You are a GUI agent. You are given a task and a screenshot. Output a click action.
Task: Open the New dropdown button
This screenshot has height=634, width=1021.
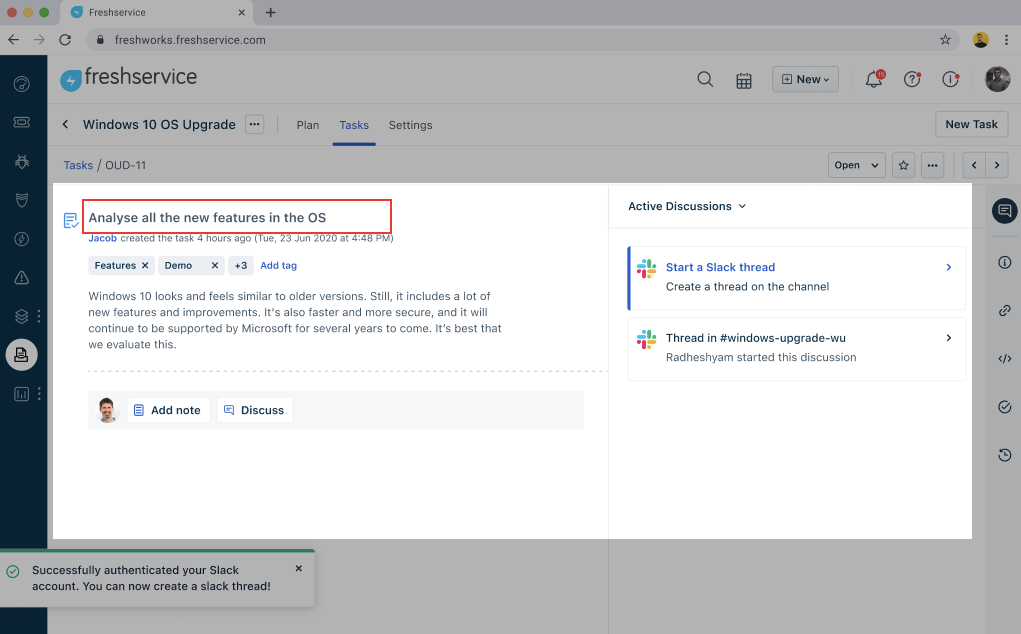(x=805, y=79)
